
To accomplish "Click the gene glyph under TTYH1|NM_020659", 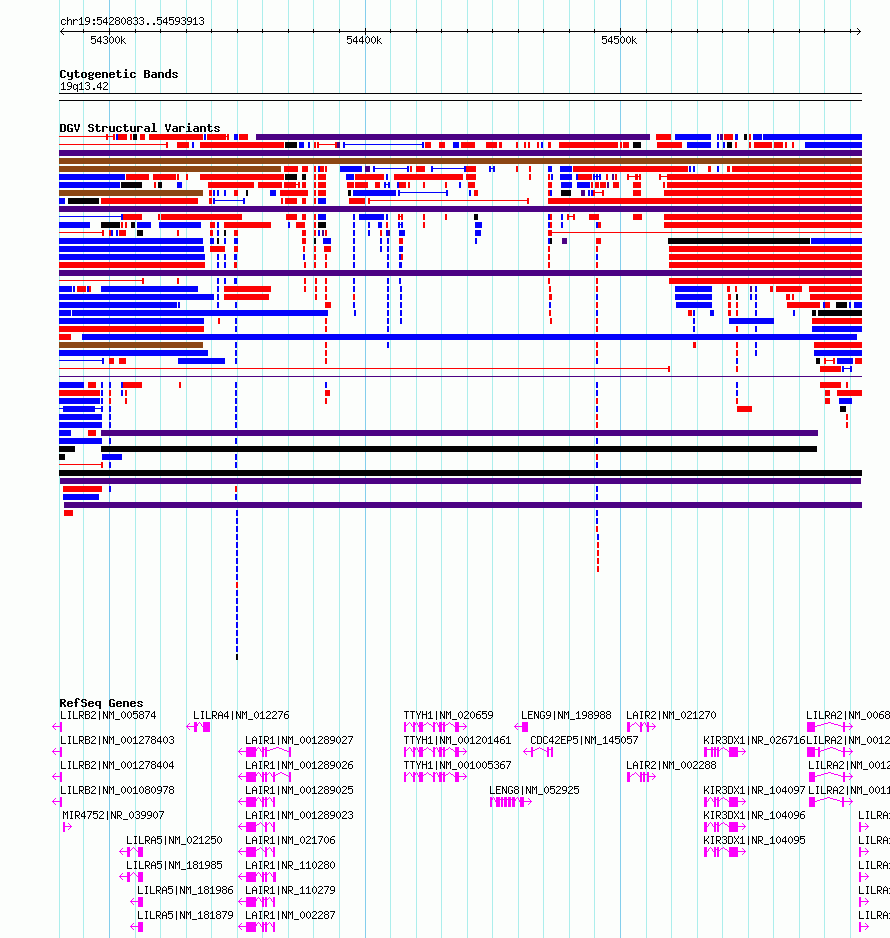I will coord(435,727).
